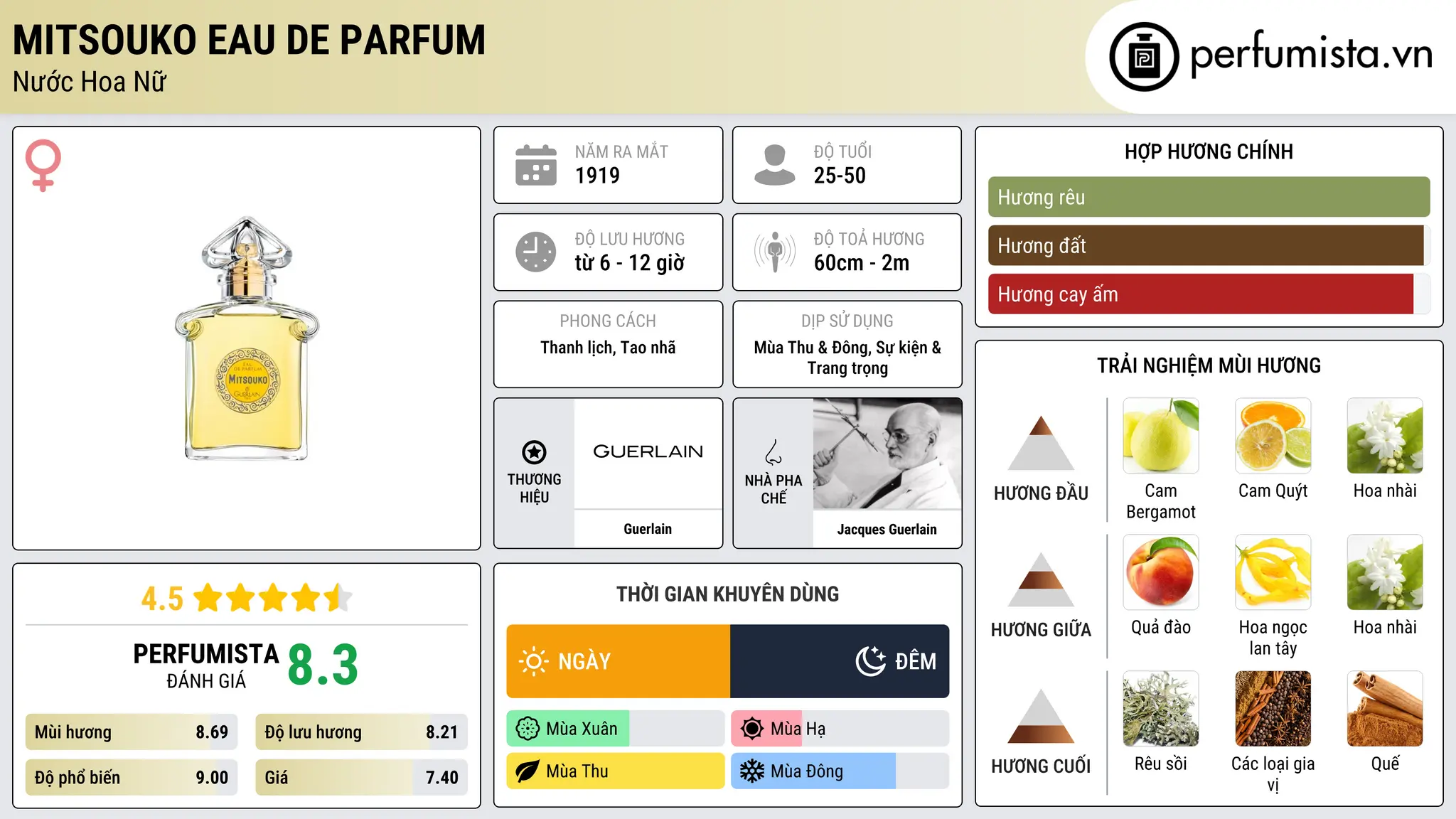Click the Guerlain brand logo
The height and width of the screenshot is (819, 1456).
[x=648, y=451]
